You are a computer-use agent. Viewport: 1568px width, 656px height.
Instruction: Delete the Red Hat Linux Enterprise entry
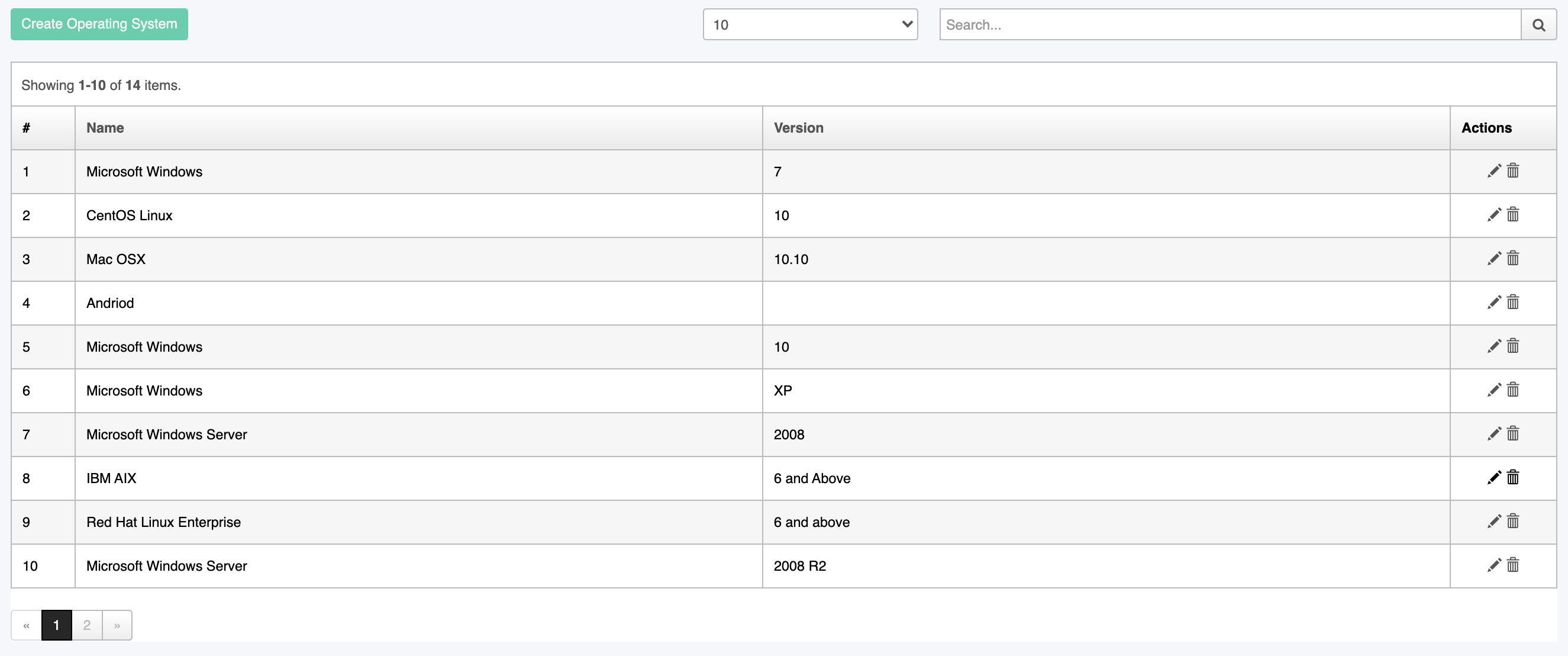pyautogui.click(x=1512, y=522)
